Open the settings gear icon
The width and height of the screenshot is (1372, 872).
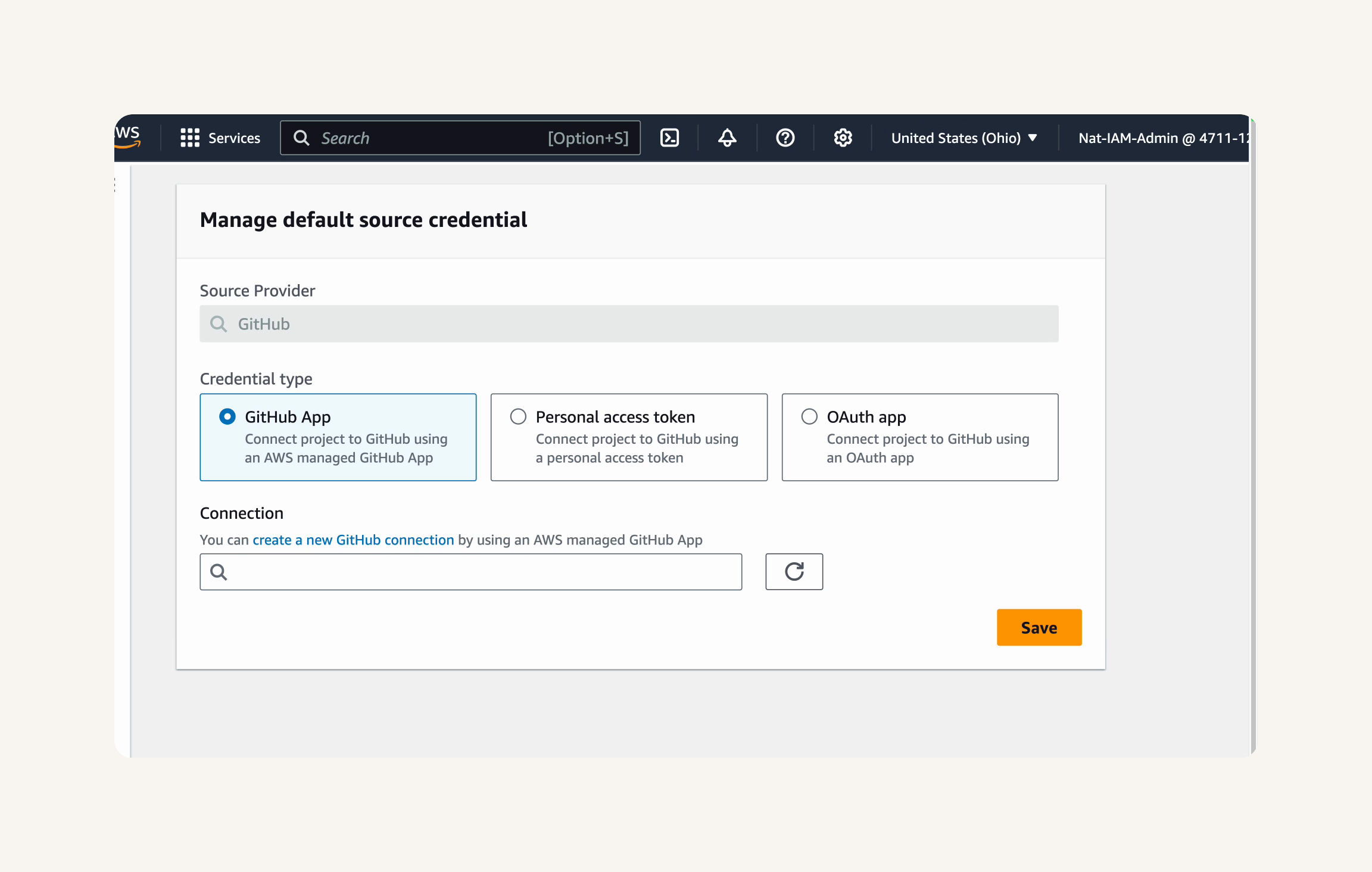pyautogui.click(x=843, y=138)
